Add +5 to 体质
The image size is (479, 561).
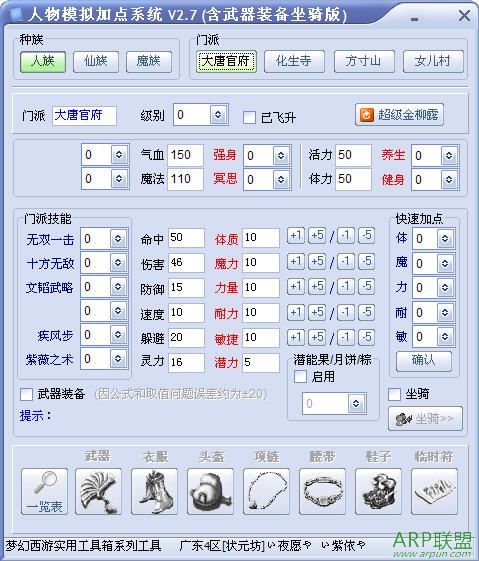click(x=317, y=236)
